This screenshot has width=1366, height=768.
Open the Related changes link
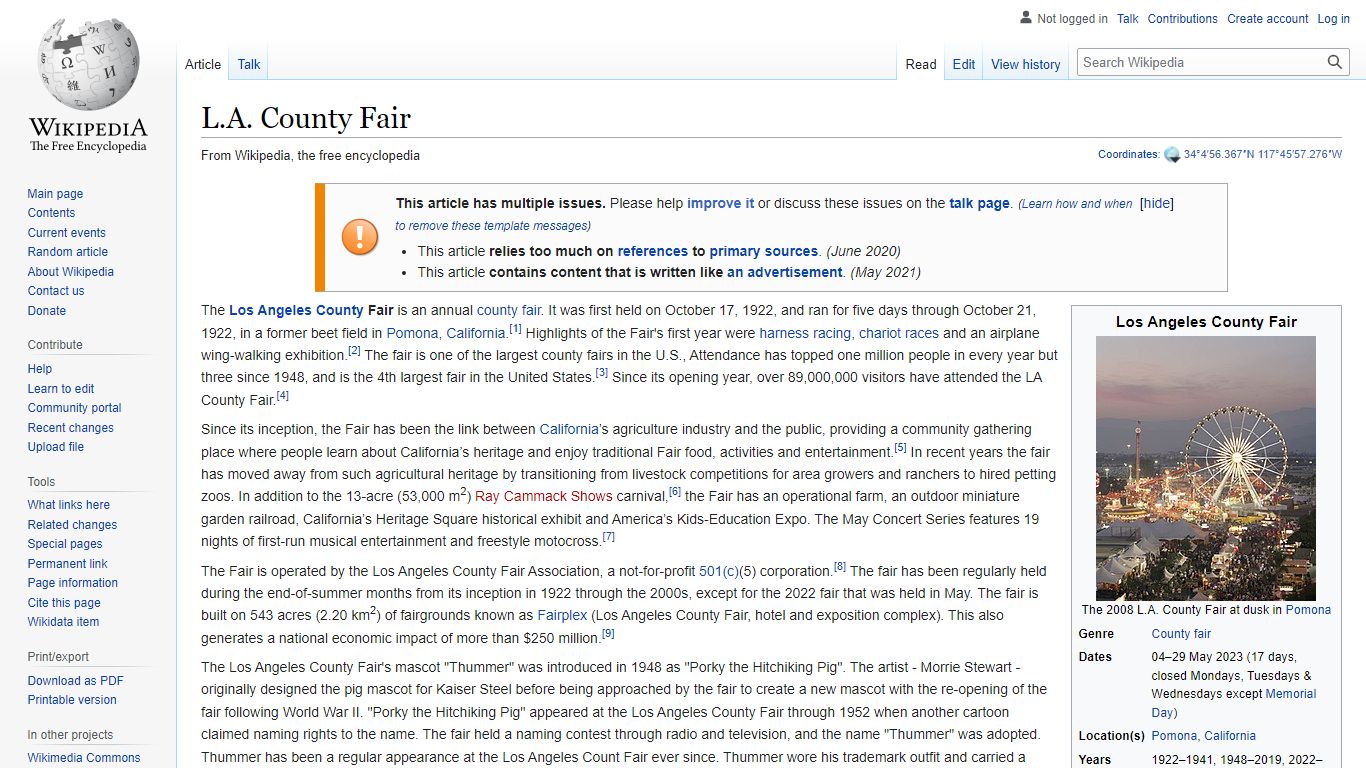tap(72, 525)
